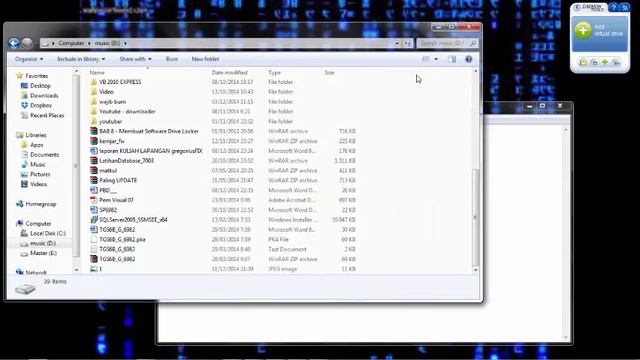Select the wajib burn folder icon

[94, 102]
